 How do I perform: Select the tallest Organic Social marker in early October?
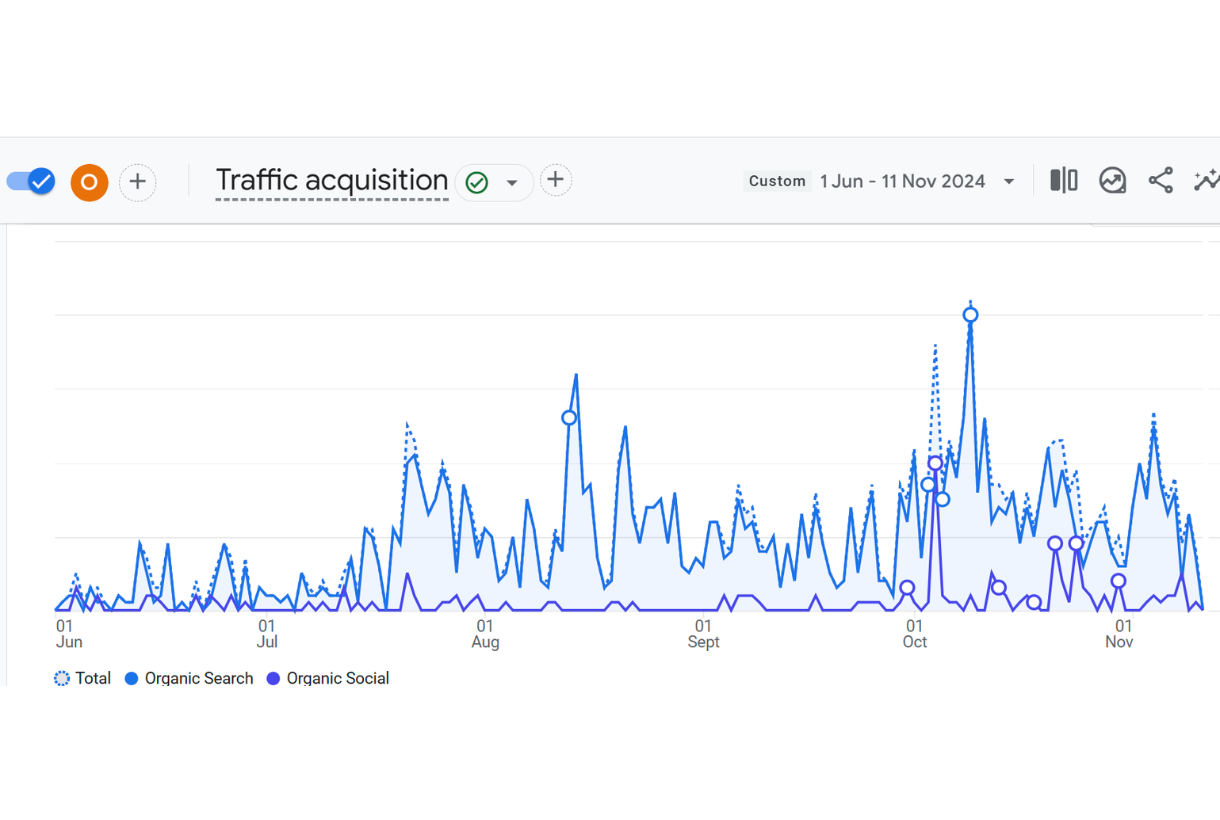(x=935, y=463)
